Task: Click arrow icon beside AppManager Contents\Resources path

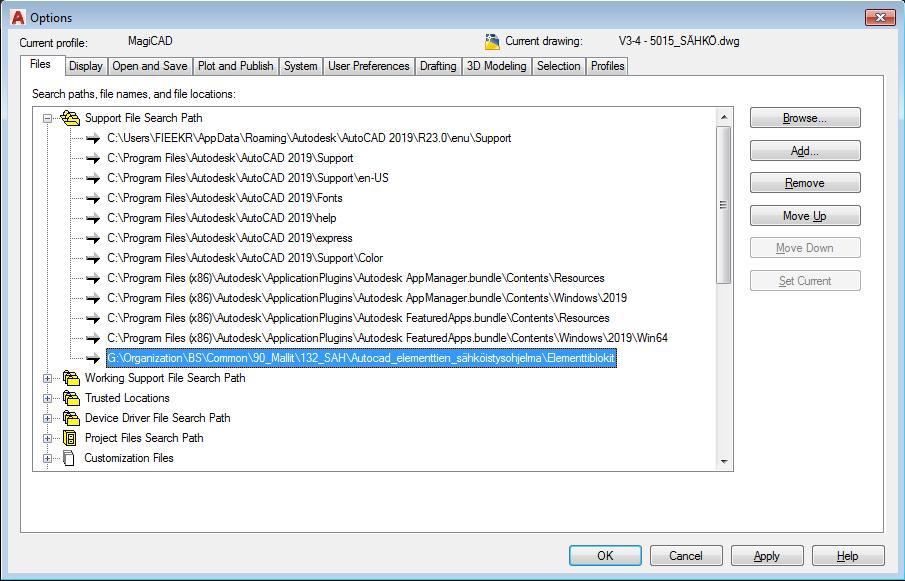Action: click(93, 278)
